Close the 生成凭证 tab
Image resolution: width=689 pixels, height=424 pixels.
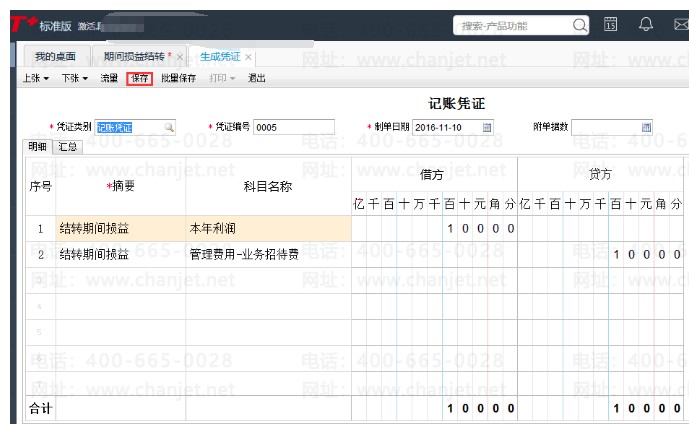point(248,57)
